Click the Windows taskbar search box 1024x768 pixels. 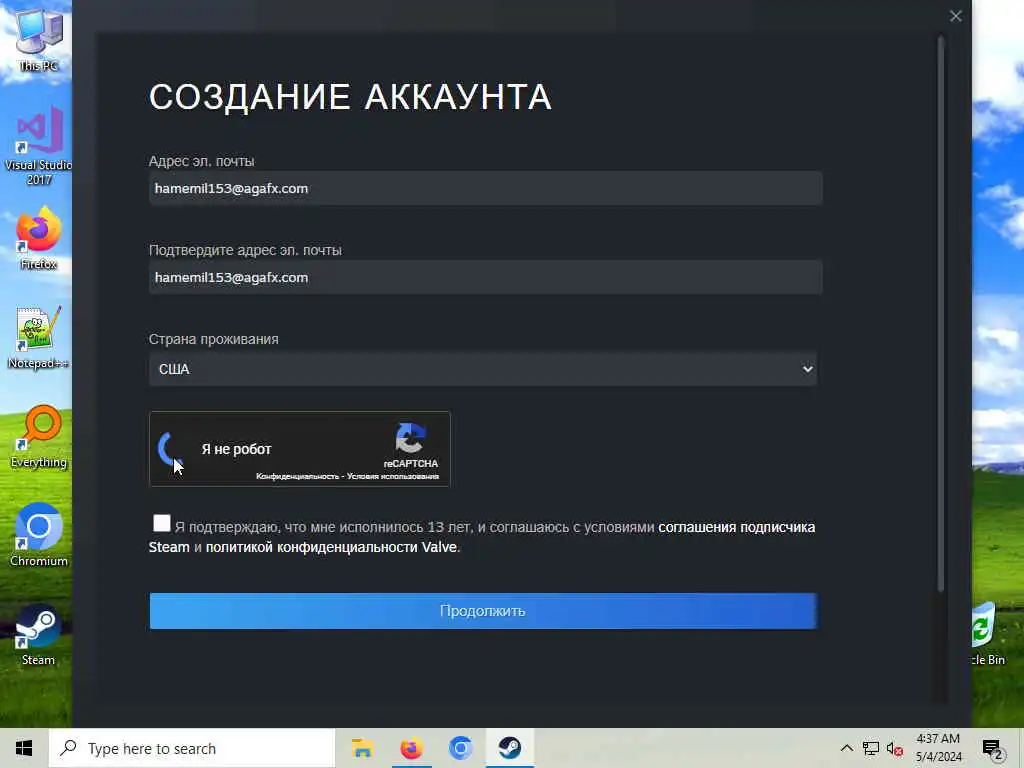(x=192, y=748)
